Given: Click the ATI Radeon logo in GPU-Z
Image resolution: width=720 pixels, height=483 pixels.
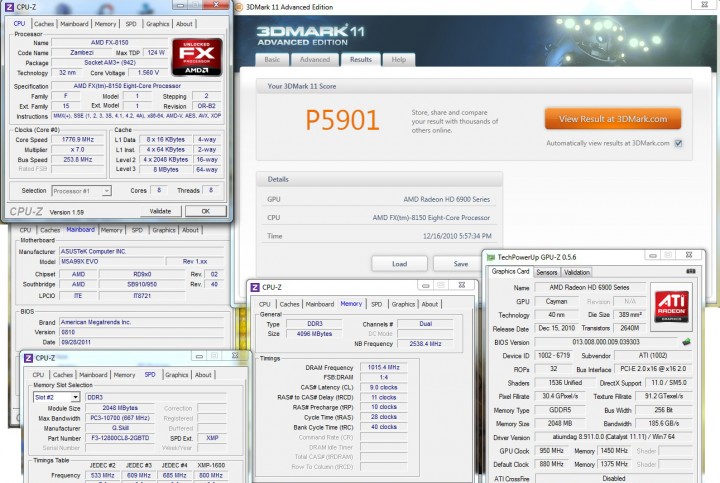Looking at the screenshot, I should click(x=671, y=307).
